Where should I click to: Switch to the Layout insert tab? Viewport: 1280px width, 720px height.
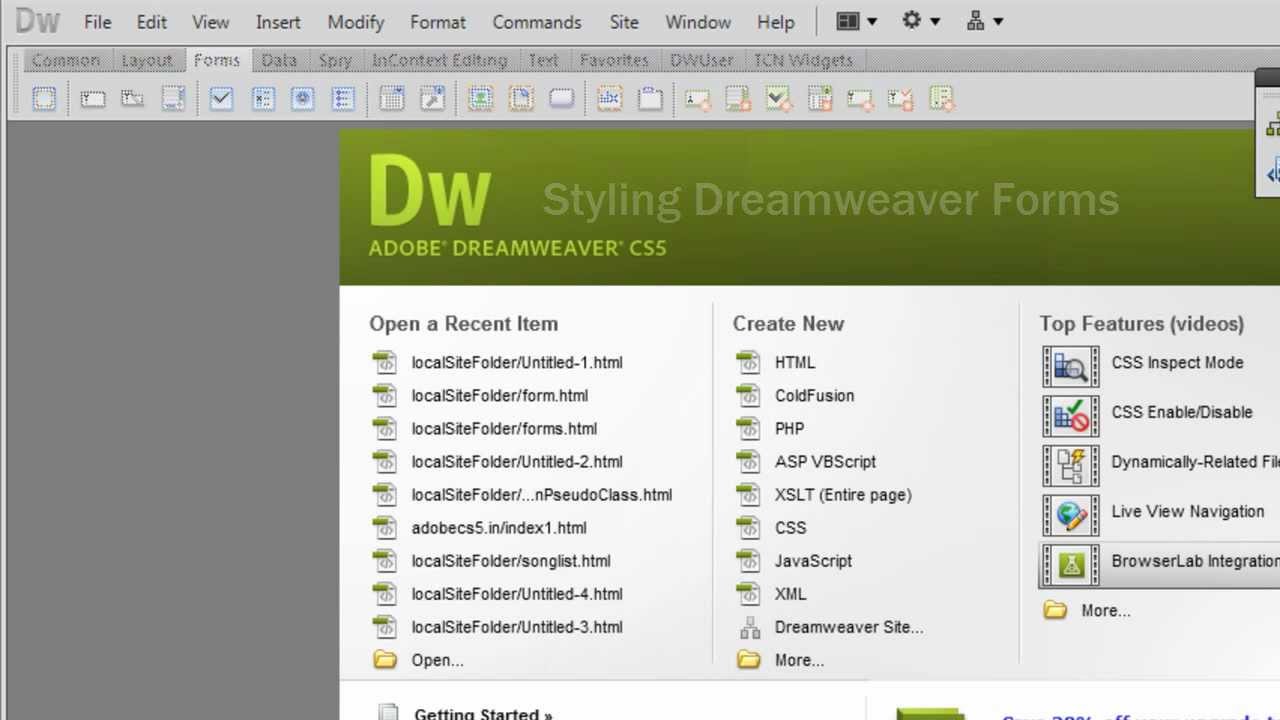coord(147,60)
